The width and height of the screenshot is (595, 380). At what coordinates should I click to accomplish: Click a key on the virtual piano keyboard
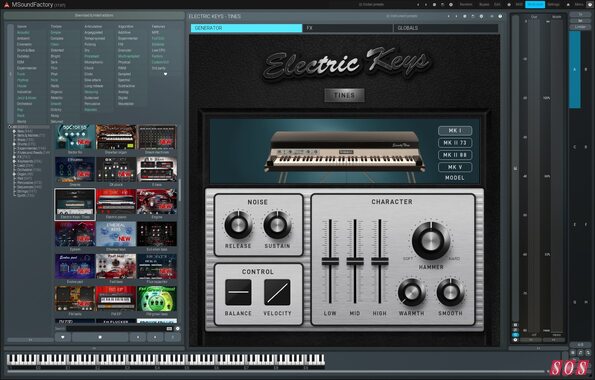(165, 360)
